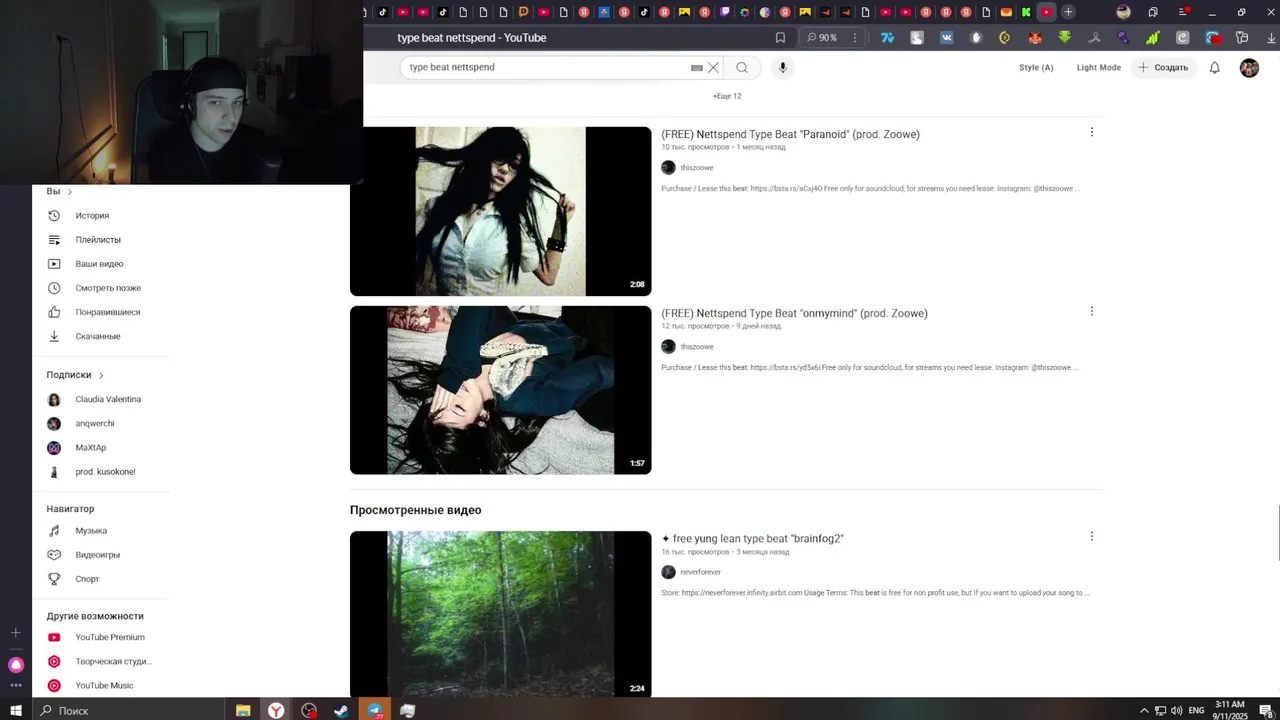Open "free yung lean type beat brainfog2" title
The height and width of the screenshot is (720, 1280).
pyautogui.click(x=752, y=538)
